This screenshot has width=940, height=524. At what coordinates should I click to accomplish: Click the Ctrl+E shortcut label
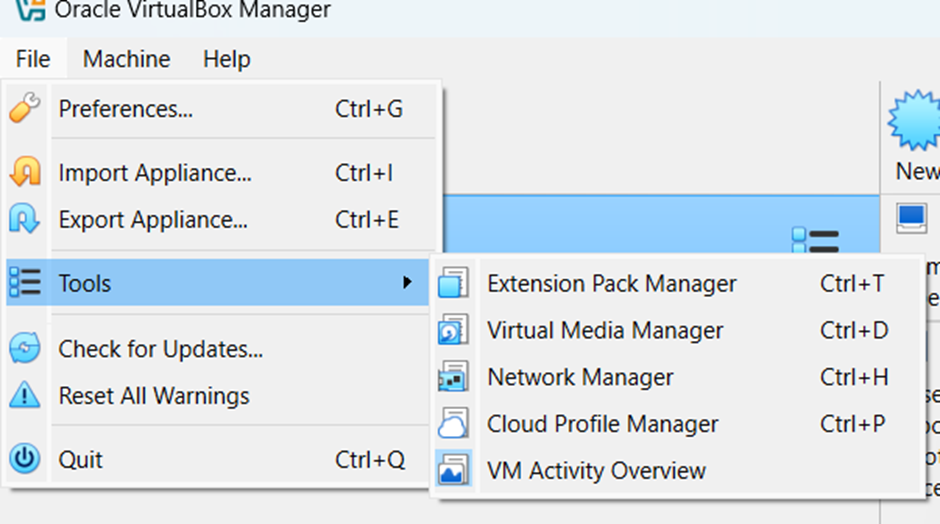pos(366,219)
